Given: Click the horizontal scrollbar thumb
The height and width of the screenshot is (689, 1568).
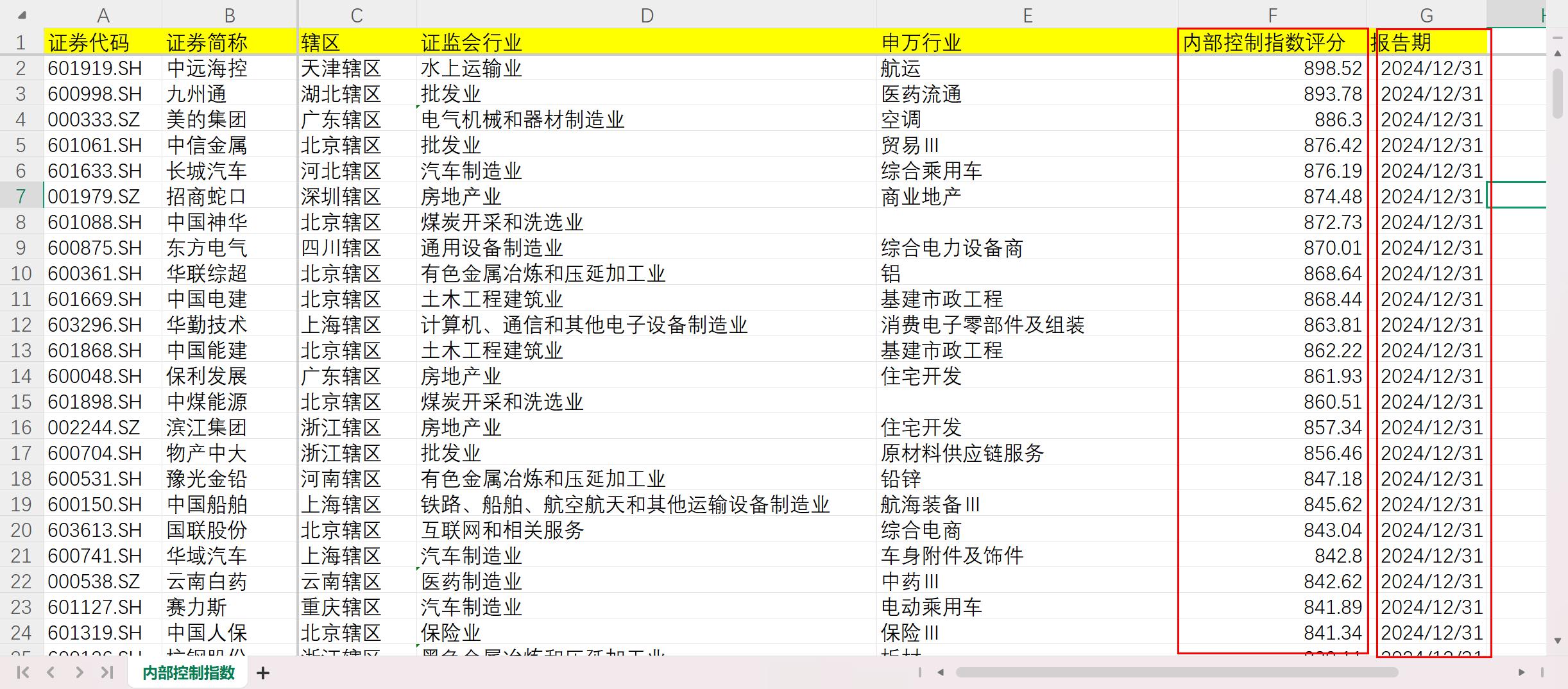Looking at the screenshot, I should click(x=1177, y=672).
